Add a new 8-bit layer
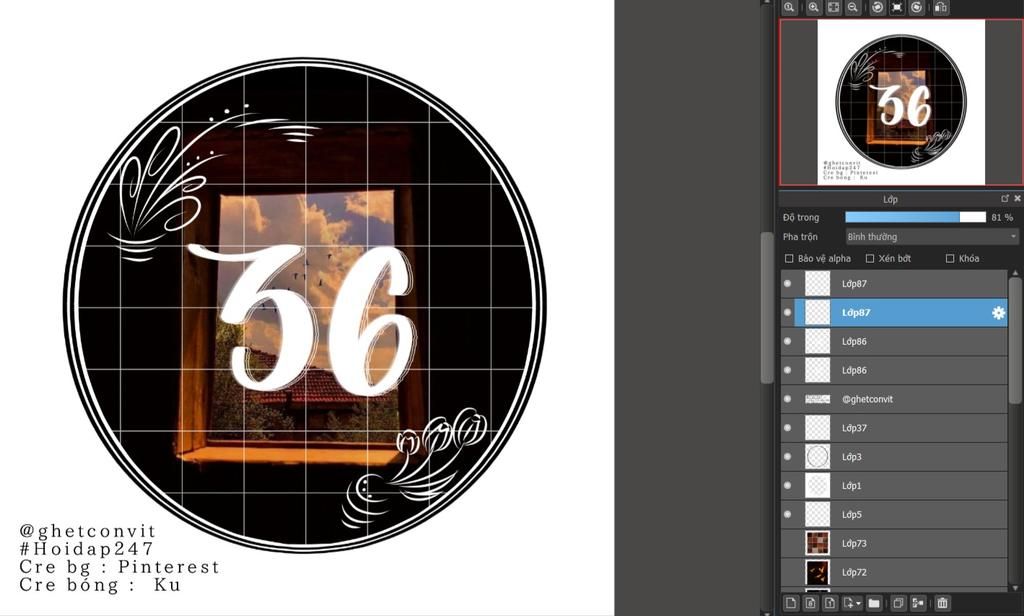The height and width of the screenshot is (616, 1024). point(810,603)
